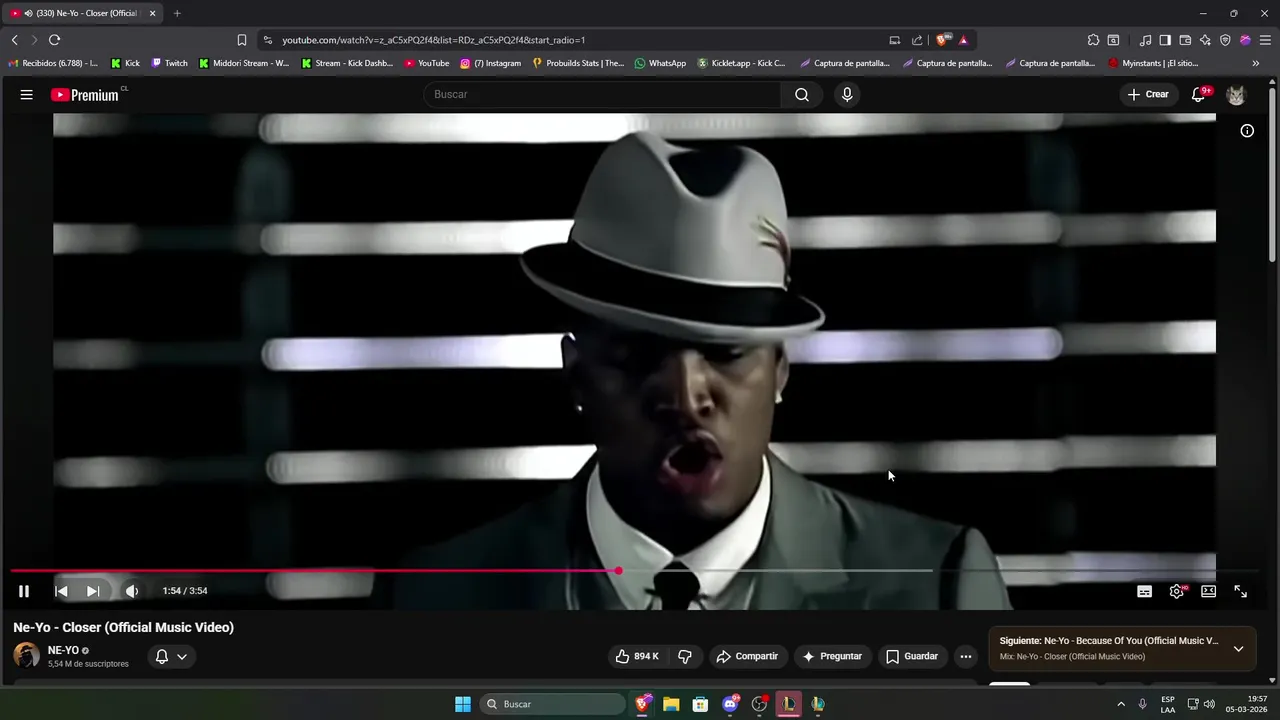1280x720 pixels.
Task: Open the NE-YO channel name link
Action: point(63,650)
